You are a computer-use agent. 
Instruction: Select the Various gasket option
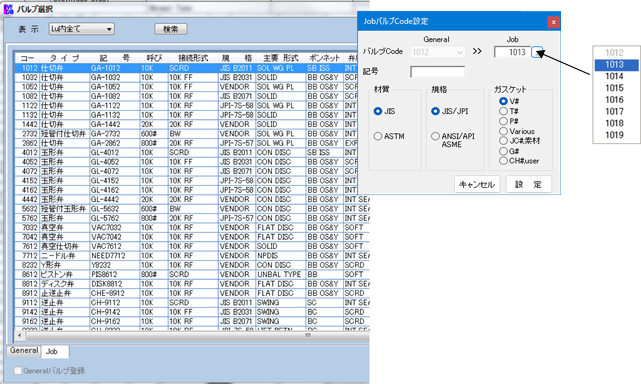coord(503,131)
